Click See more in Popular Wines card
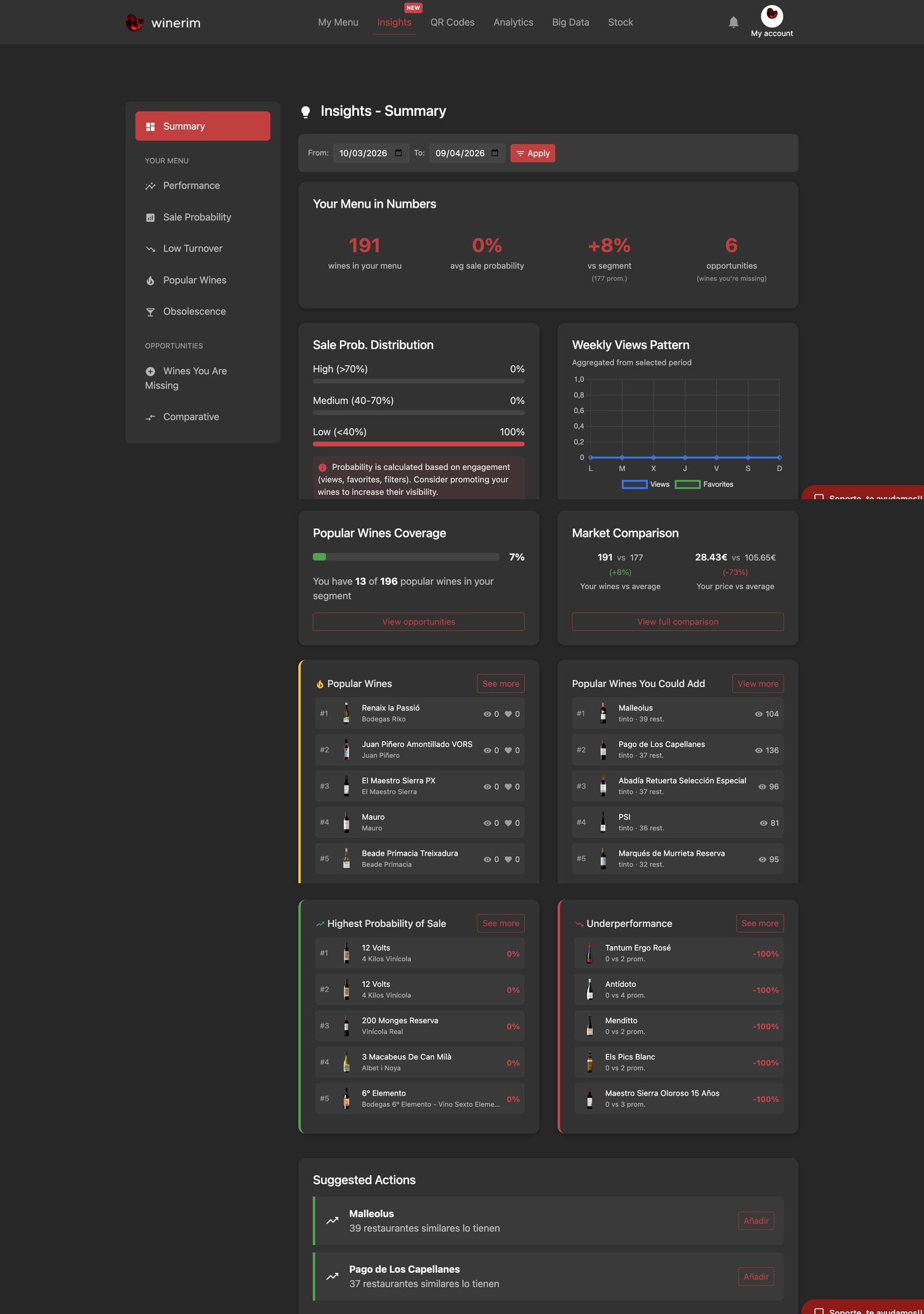 (501, 684)
